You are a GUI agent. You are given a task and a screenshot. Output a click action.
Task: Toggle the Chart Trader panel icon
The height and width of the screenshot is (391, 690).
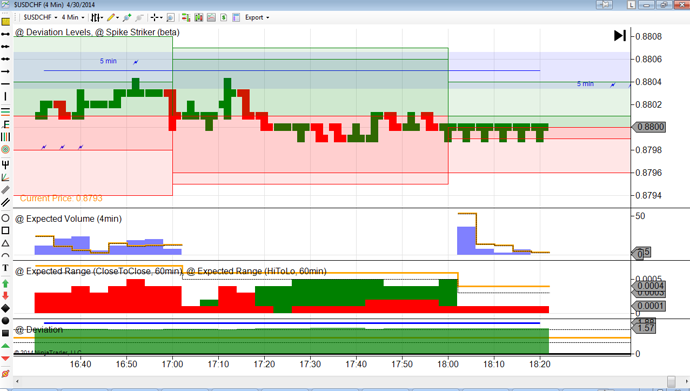click(x=186, y=18)
